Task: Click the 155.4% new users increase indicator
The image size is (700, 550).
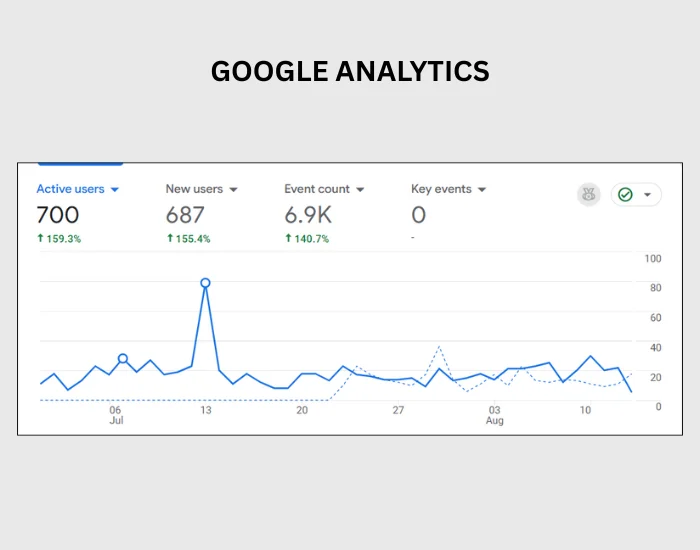Action: [x=188, y=239]
